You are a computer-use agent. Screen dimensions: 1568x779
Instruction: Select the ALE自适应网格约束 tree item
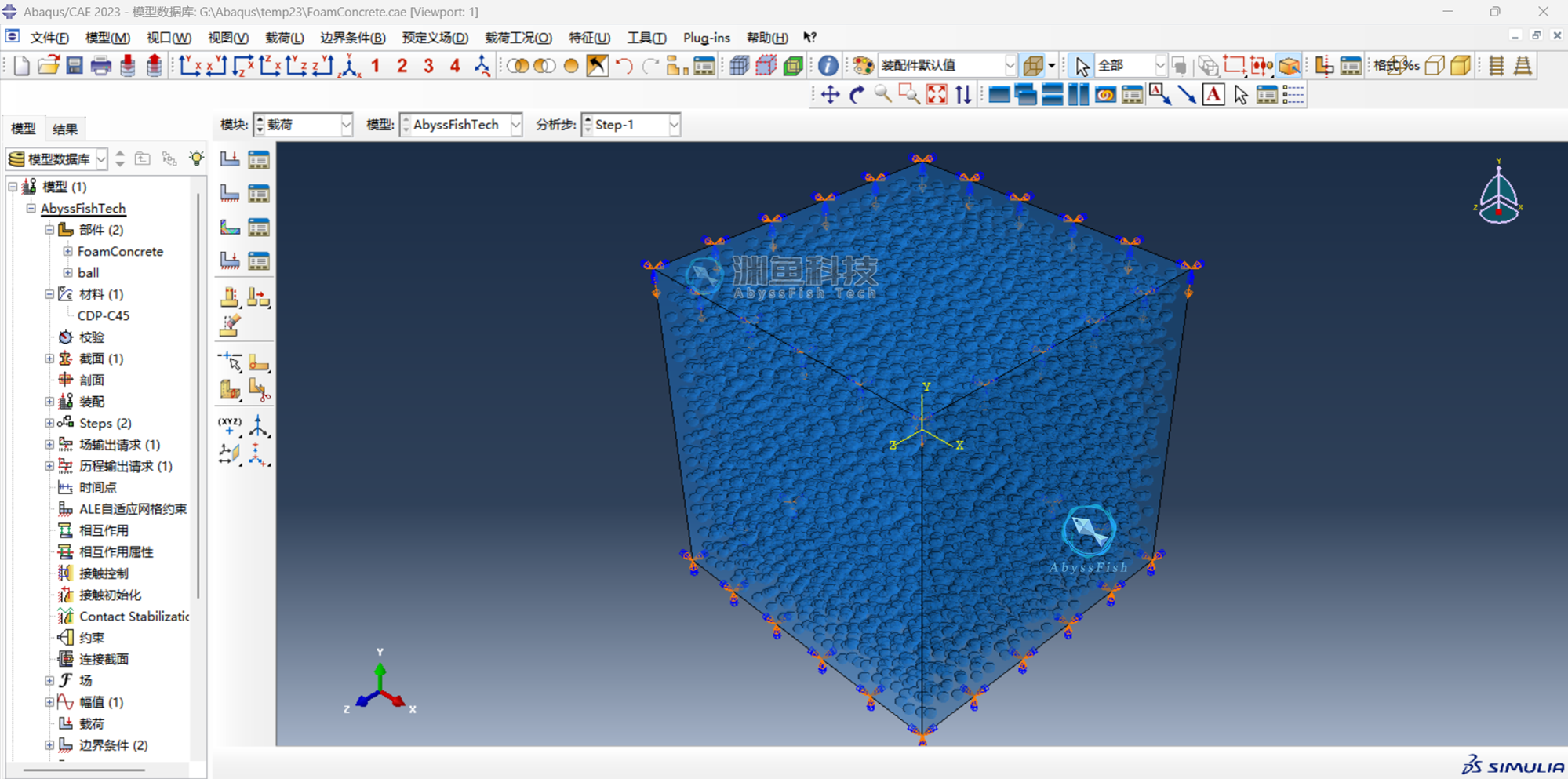click(x=133, y=509)
